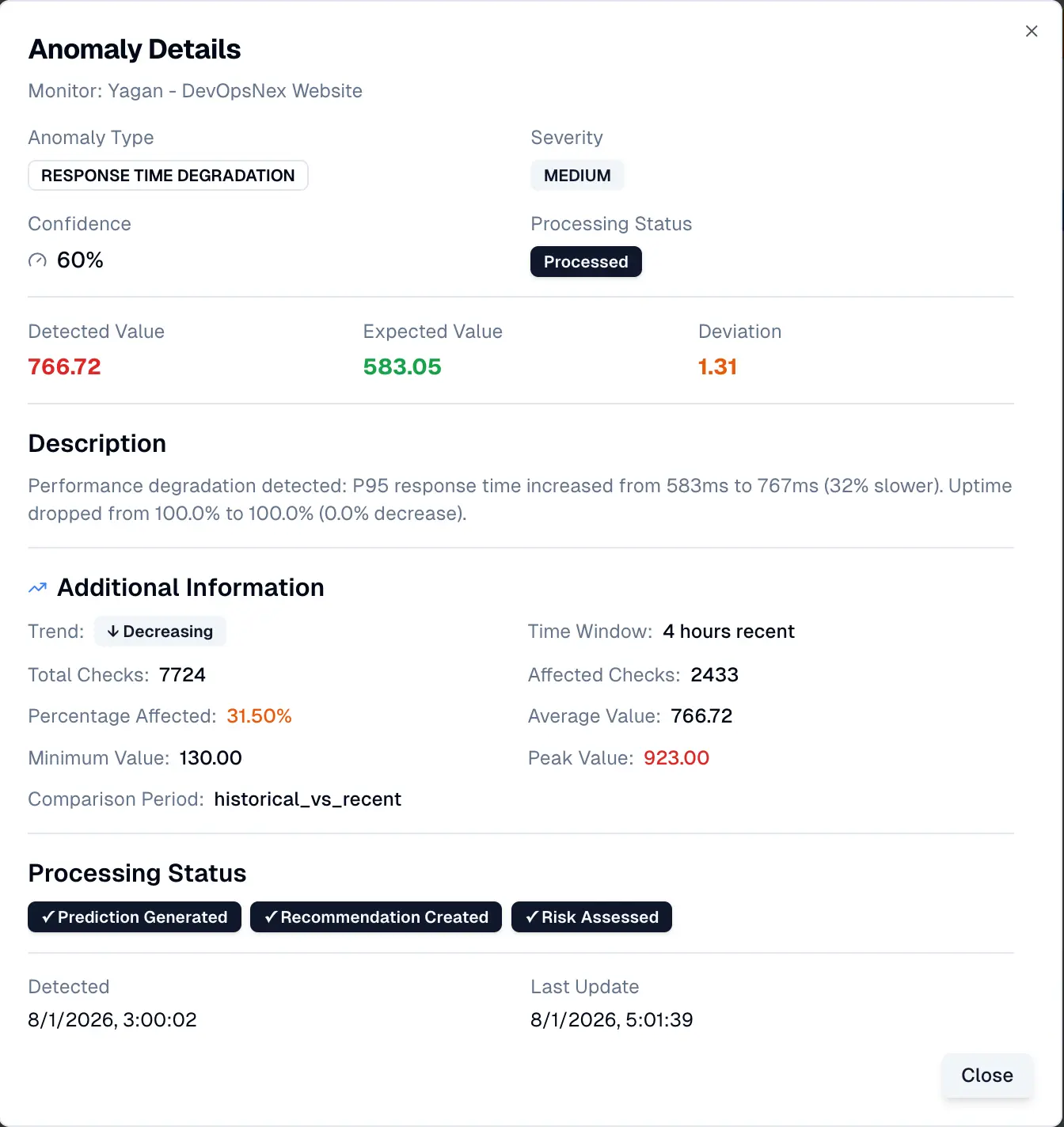Click the red peak value 923.00
Image resolution: width=1064 pixels, height=1127 pixels.
point(676,758)
